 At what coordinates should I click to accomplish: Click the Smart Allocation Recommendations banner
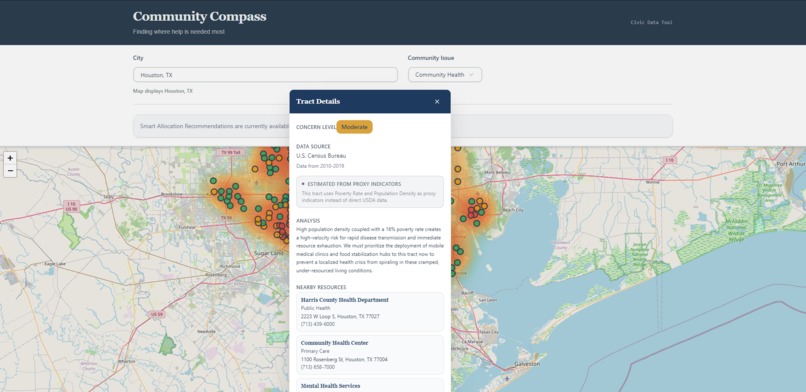[x=403, y=126]
